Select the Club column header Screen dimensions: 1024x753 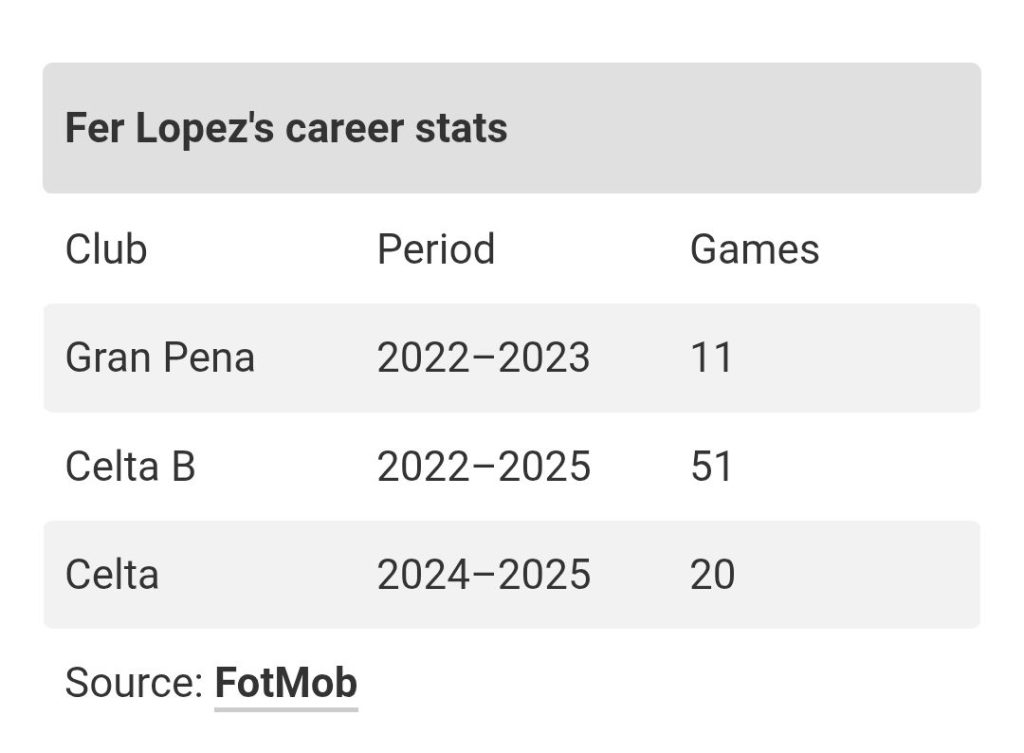point(106,249)
